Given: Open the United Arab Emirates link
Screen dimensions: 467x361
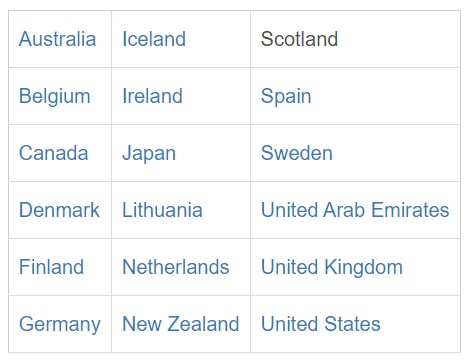Looking at the screenshot, I should [355, 210].
